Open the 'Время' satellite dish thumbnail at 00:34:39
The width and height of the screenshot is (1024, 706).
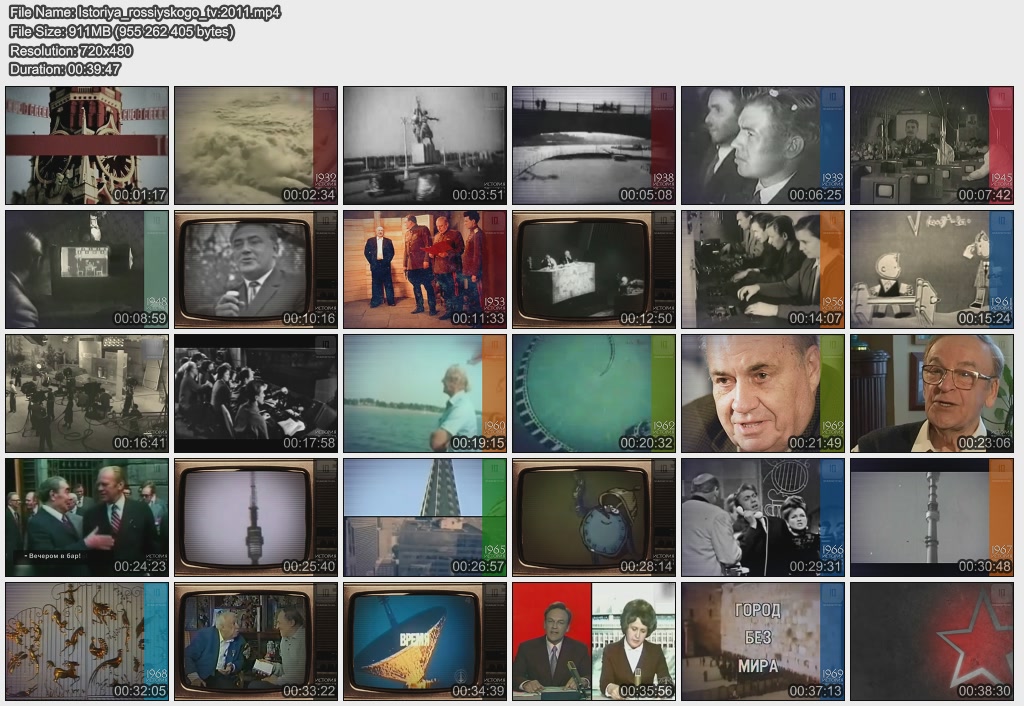pyautogui.click(x=425, y=641)
